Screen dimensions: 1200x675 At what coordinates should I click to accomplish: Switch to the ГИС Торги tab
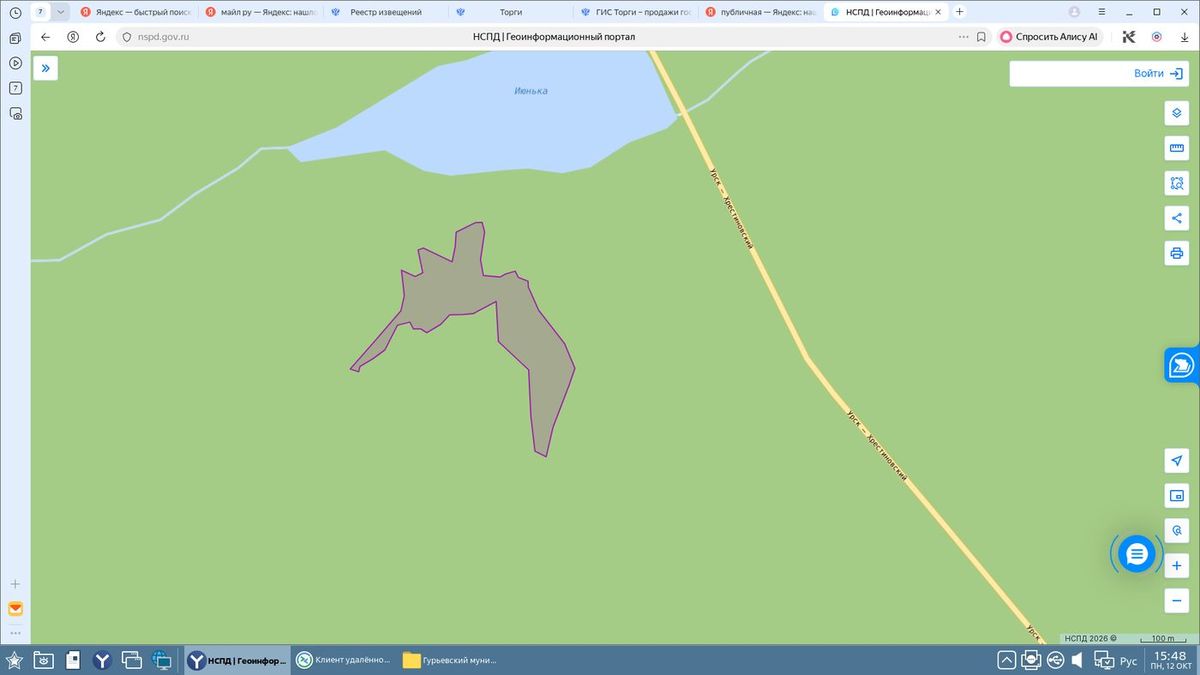[635, 12]
